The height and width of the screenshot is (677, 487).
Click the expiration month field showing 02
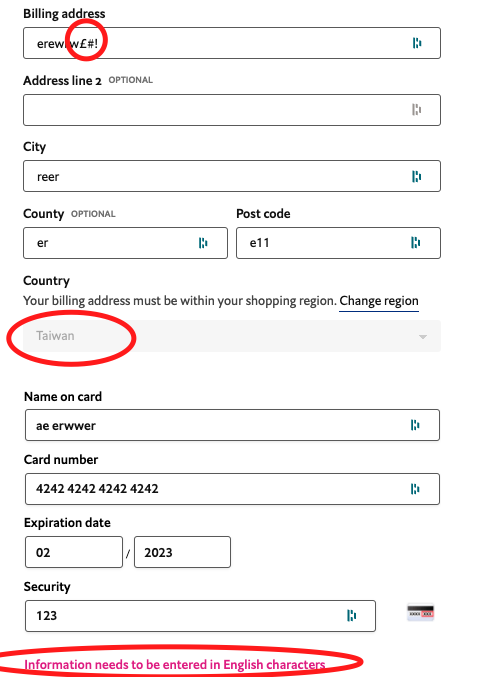point(74,552)
